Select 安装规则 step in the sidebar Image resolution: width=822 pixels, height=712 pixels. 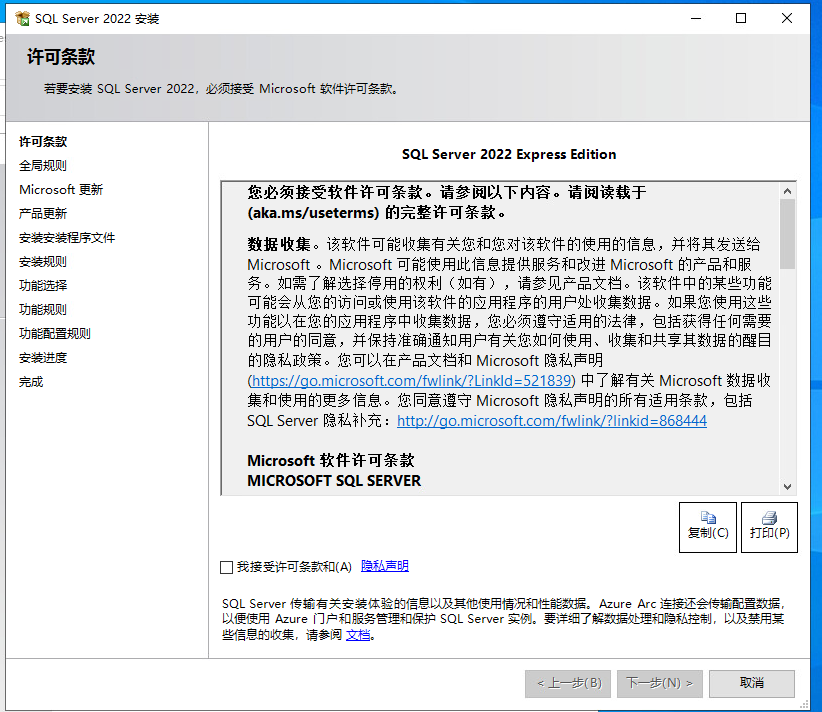(x=43, y=262)
